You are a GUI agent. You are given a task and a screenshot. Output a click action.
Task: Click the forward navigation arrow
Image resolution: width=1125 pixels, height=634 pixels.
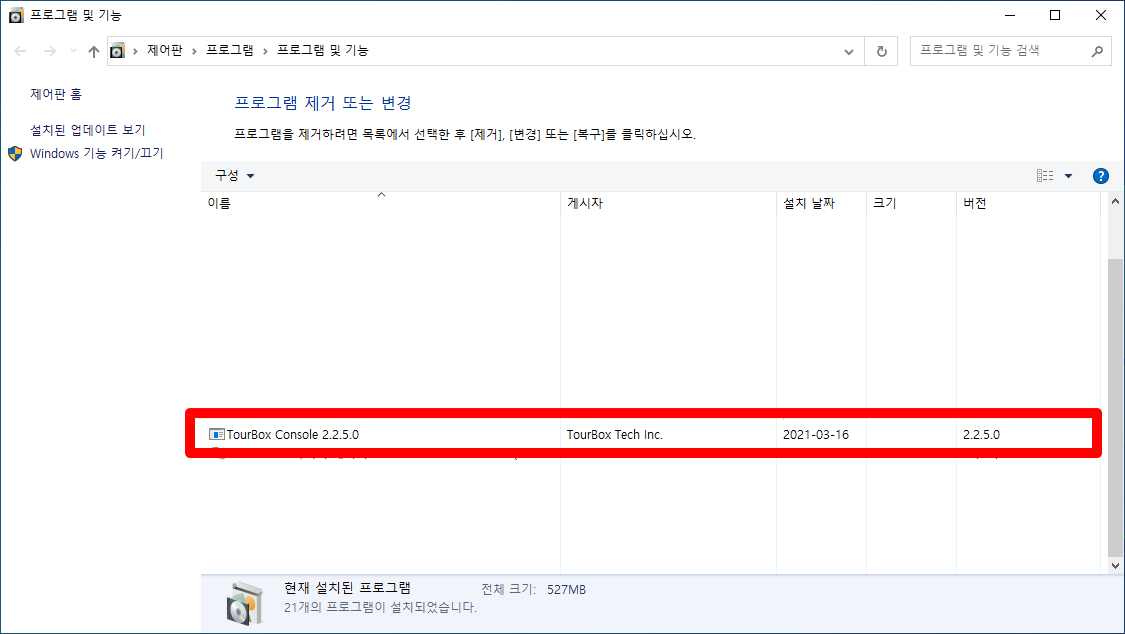50,51
